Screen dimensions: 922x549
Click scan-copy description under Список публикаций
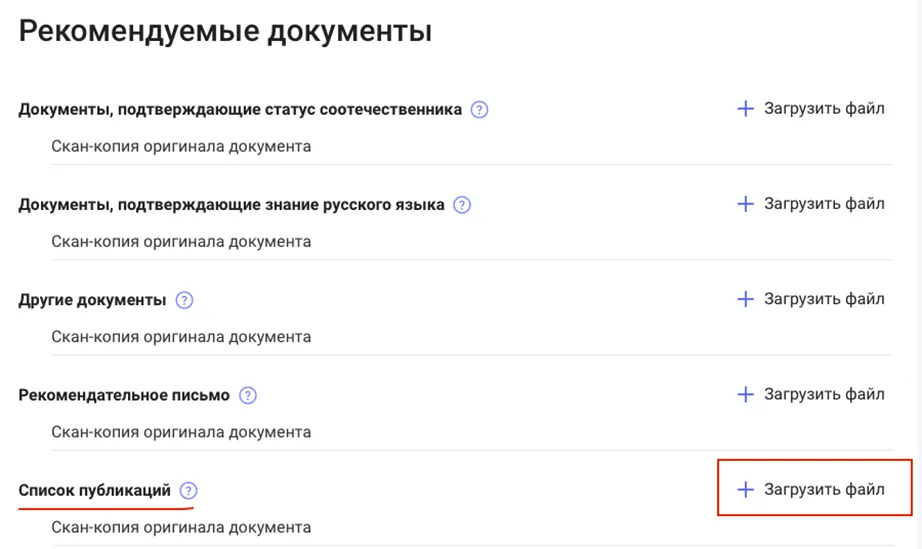[181, 527]
